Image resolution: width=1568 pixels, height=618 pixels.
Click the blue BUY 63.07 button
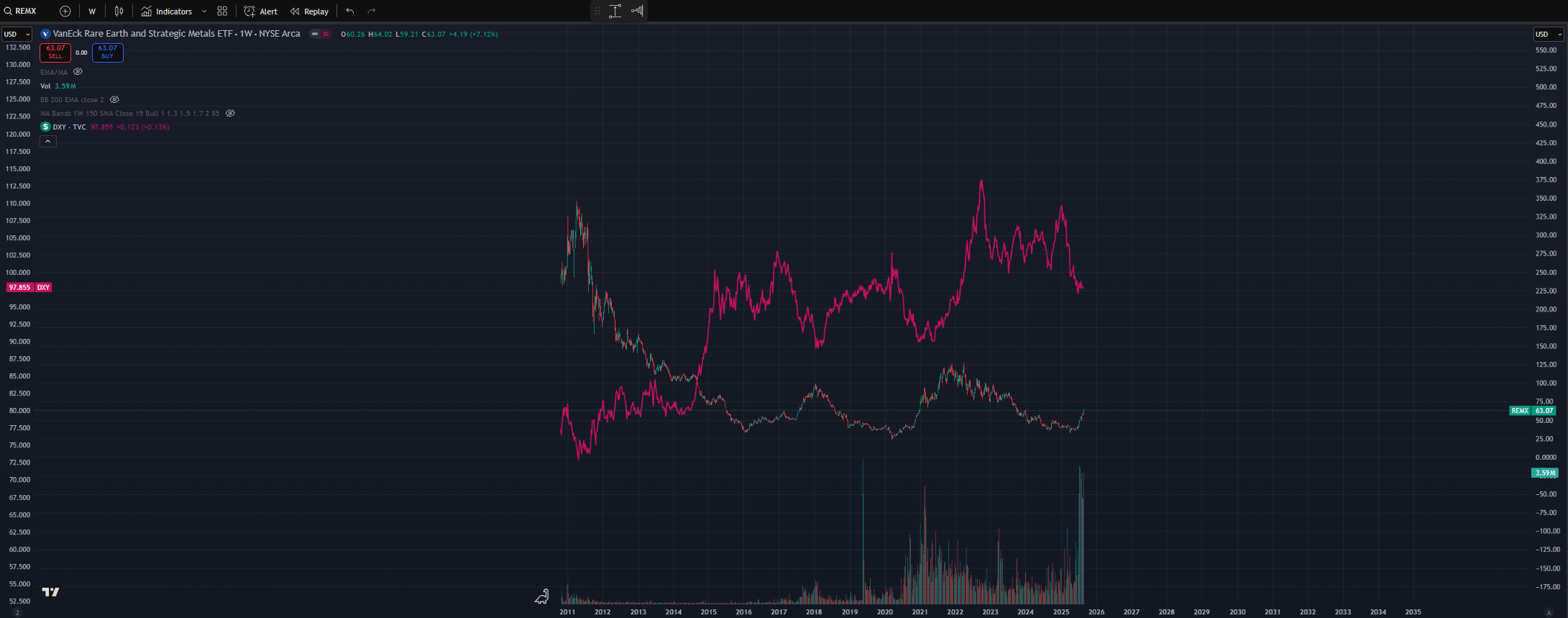(107, 53)
